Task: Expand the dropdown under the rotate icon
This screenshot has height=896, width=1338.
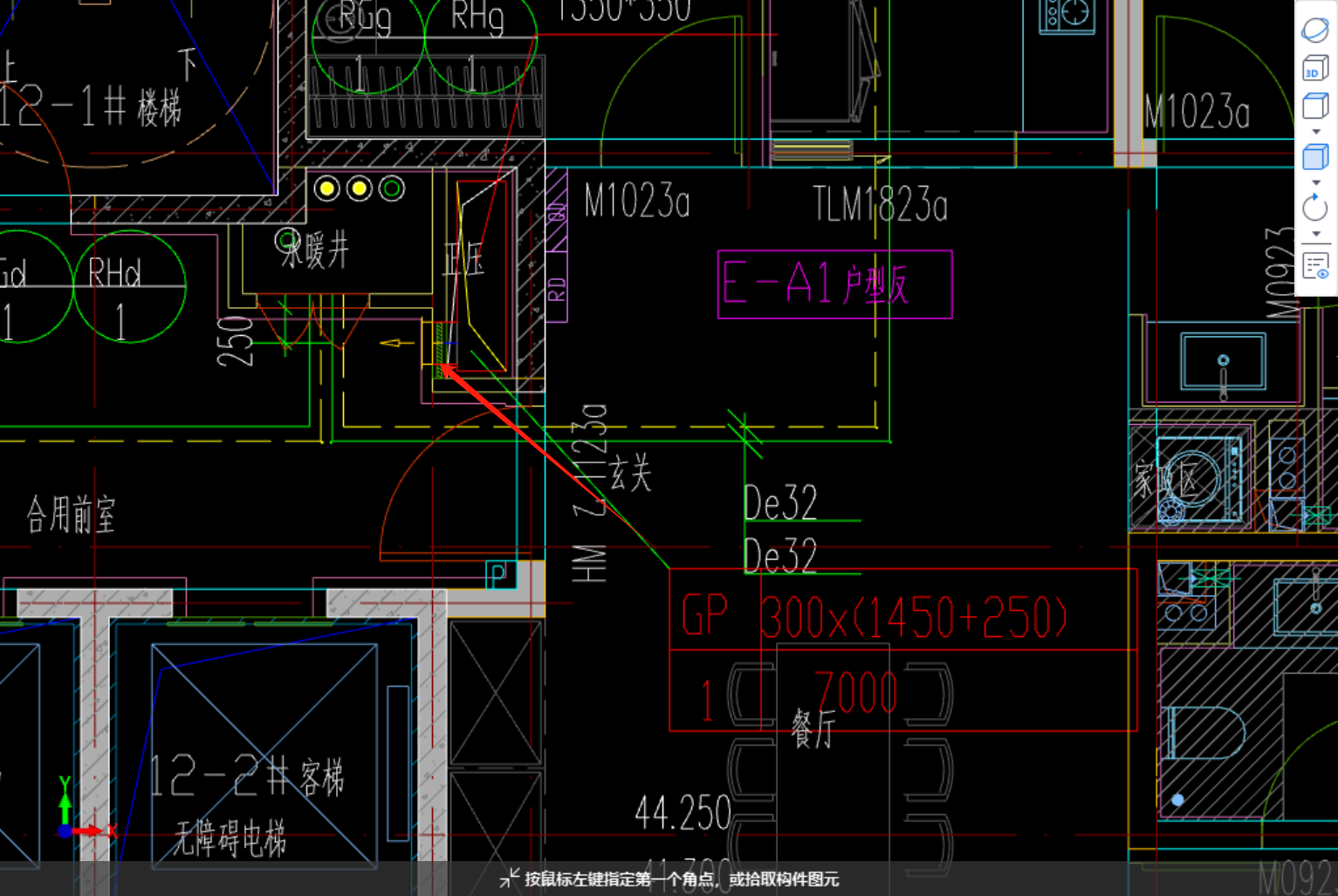Action: point(1316,233)
